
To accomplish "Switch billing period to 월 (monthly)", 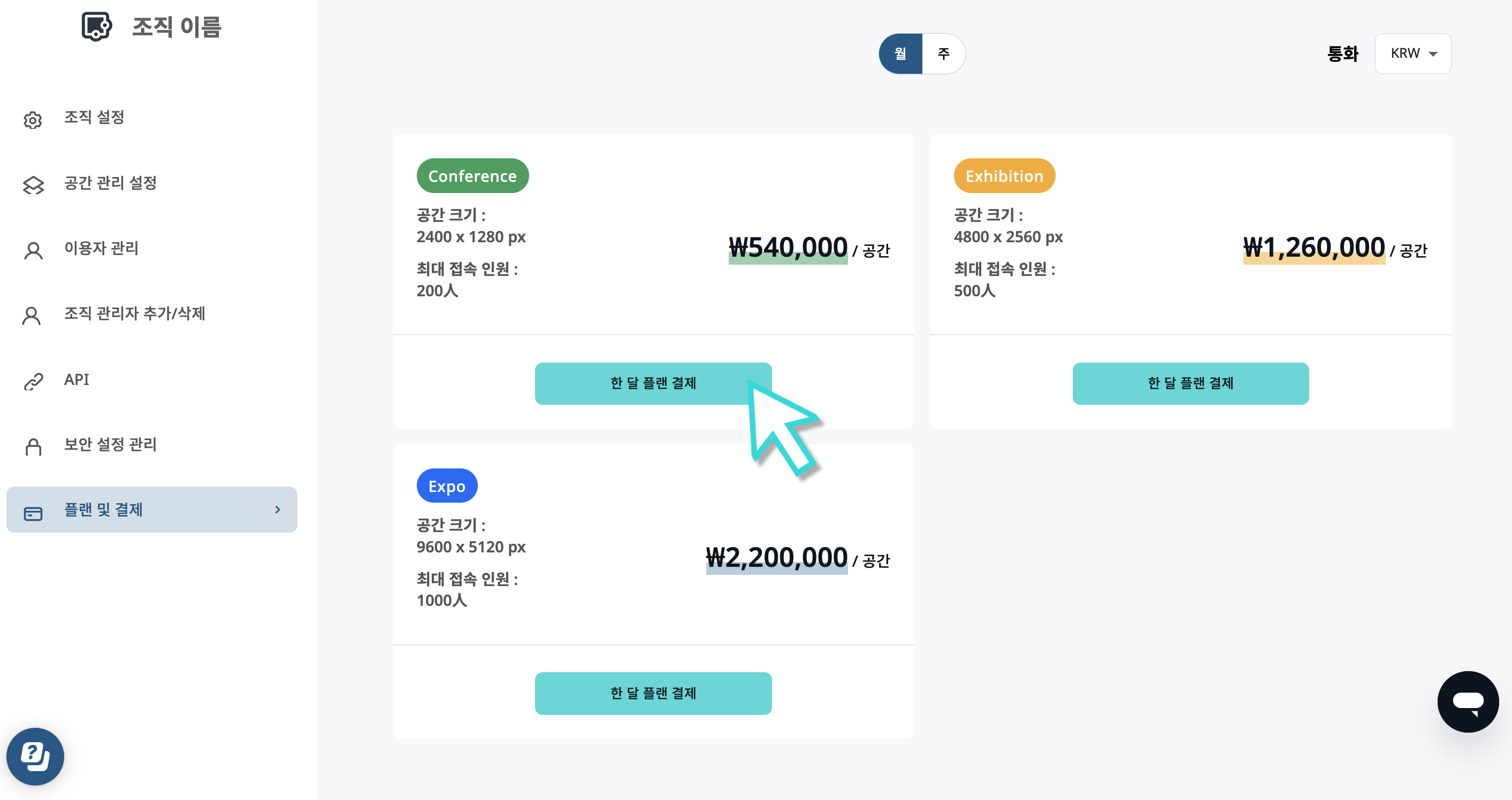I will (900, 53).
